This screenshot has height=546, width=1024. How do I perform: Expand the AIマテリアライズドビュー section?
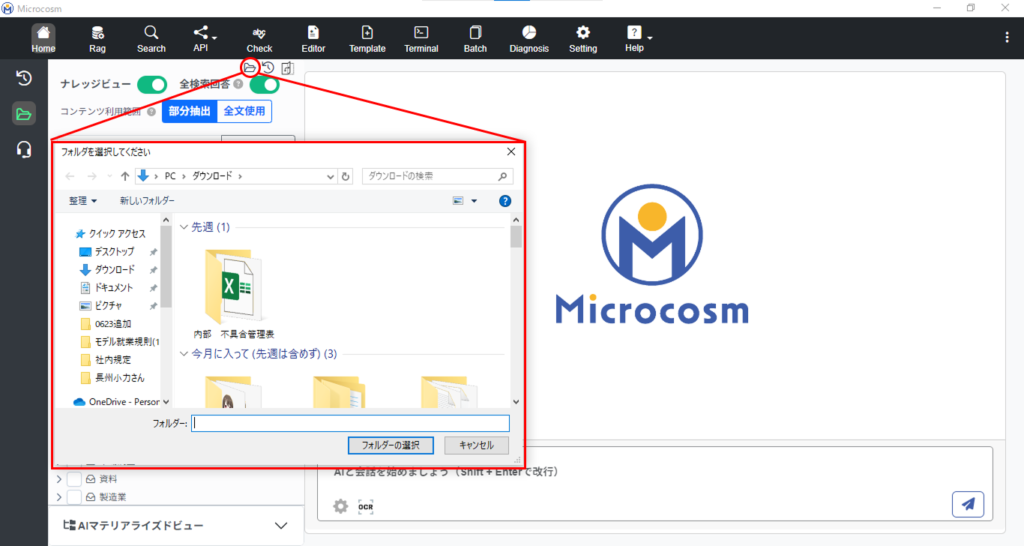(x=281, y=526)
